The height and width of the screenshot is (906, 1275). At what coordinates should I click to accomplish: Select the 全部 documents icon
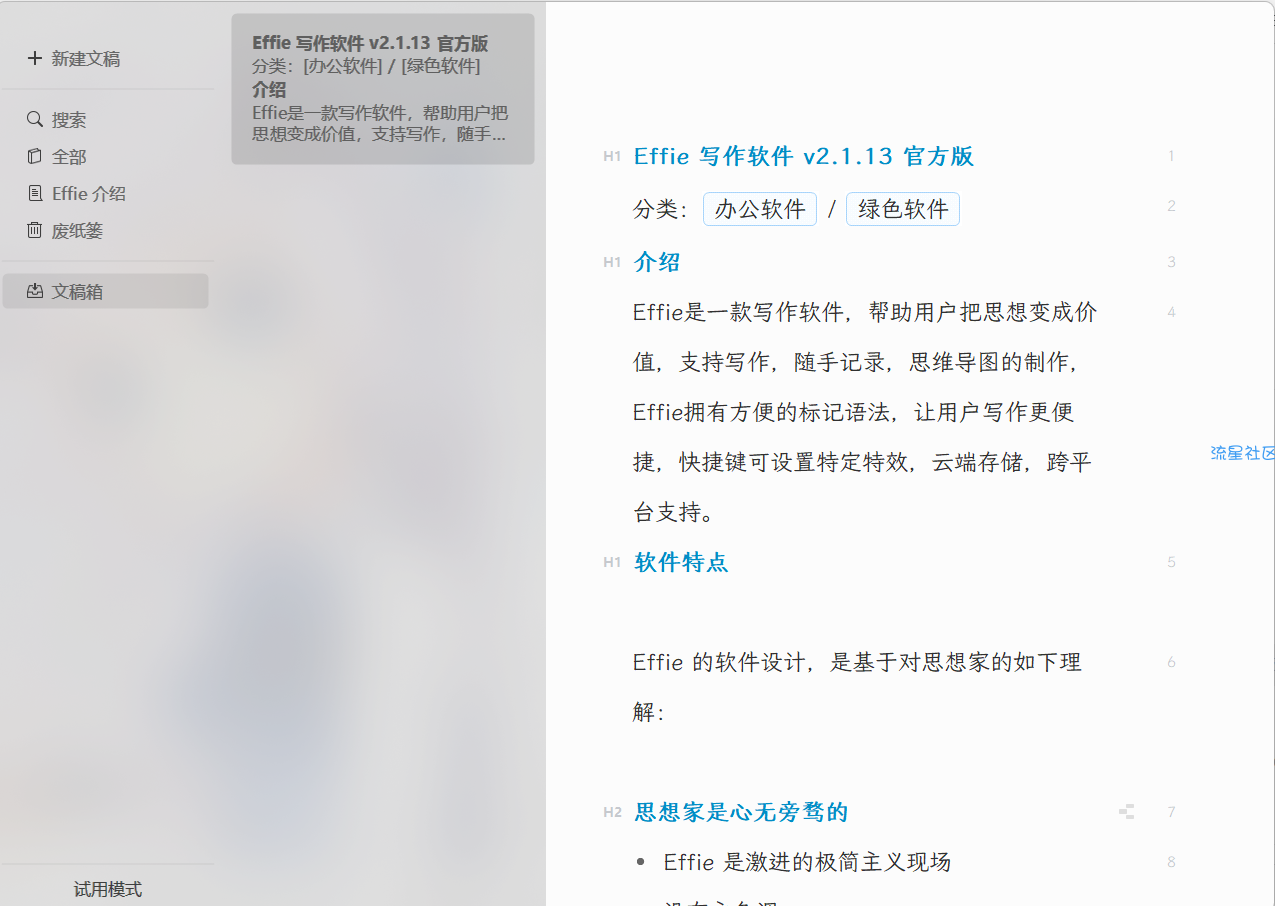click(35, 157)
